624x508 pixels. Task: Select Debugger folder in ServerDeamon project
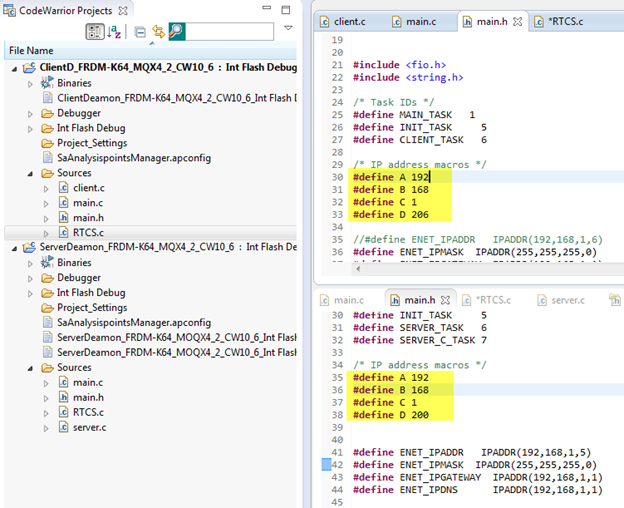tap(79, 278)
